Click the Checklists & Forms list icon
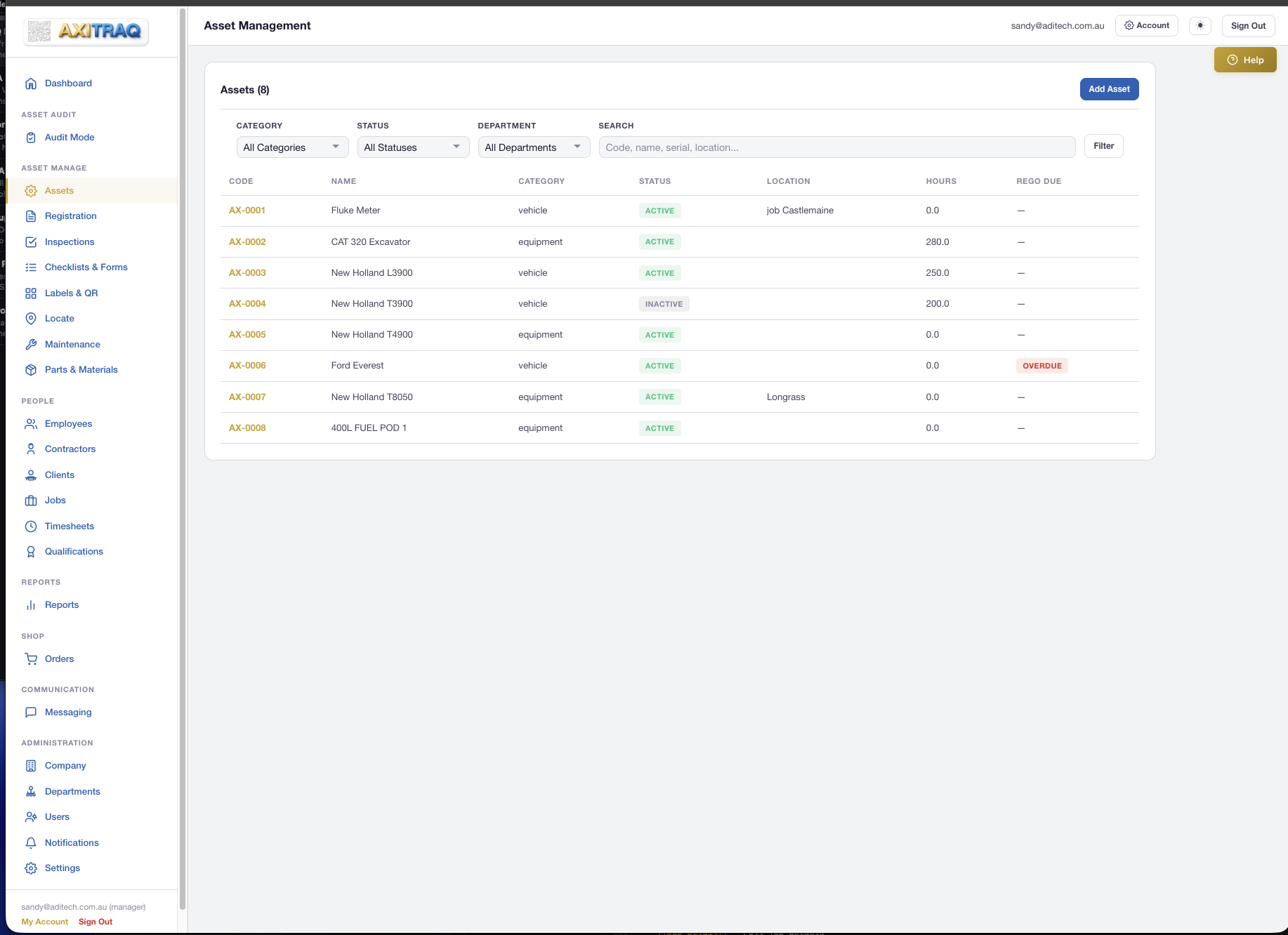 [x=31, y=267]
